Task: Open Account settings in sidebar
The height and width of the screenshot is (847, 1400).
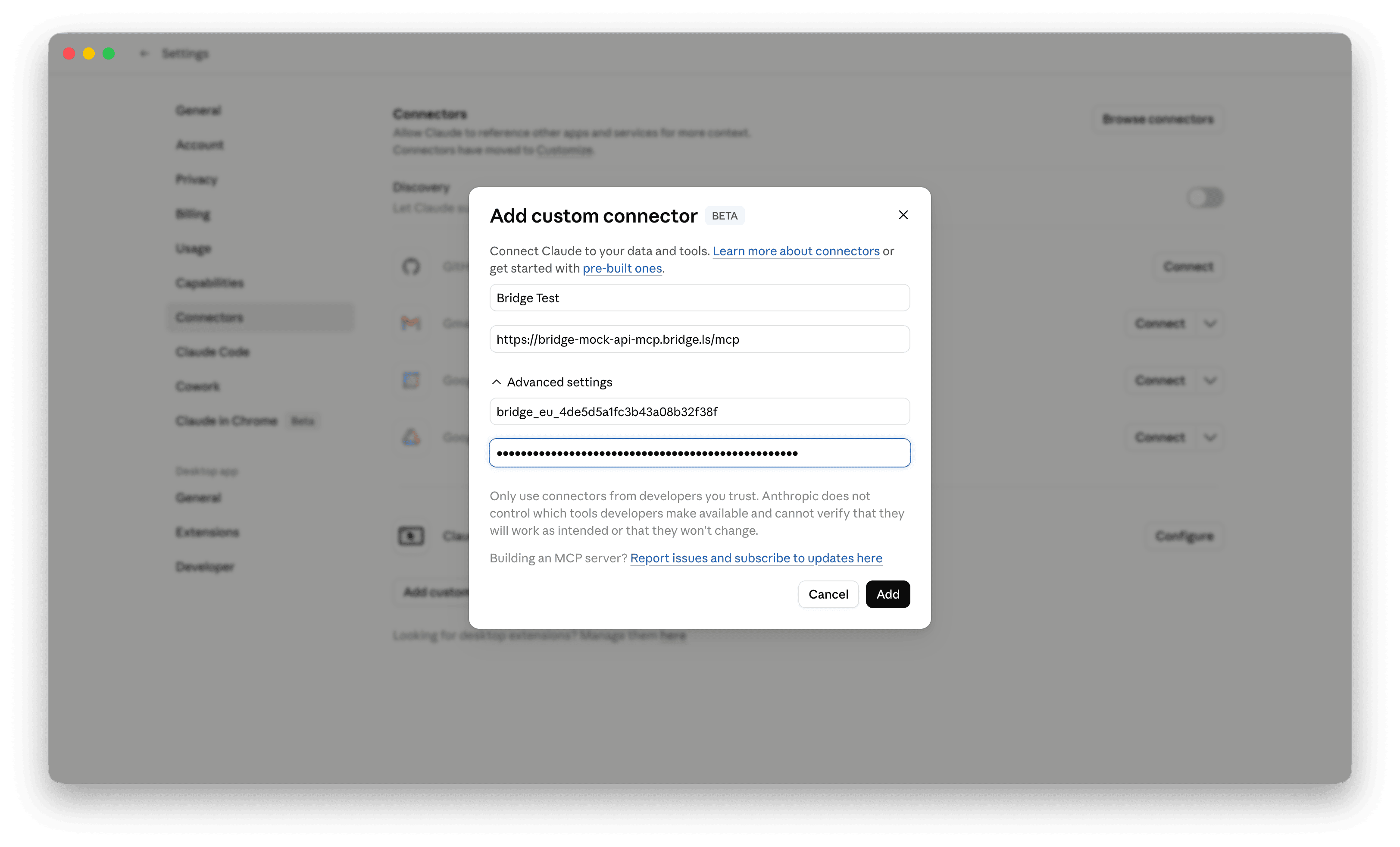Action: coord(200,145)
